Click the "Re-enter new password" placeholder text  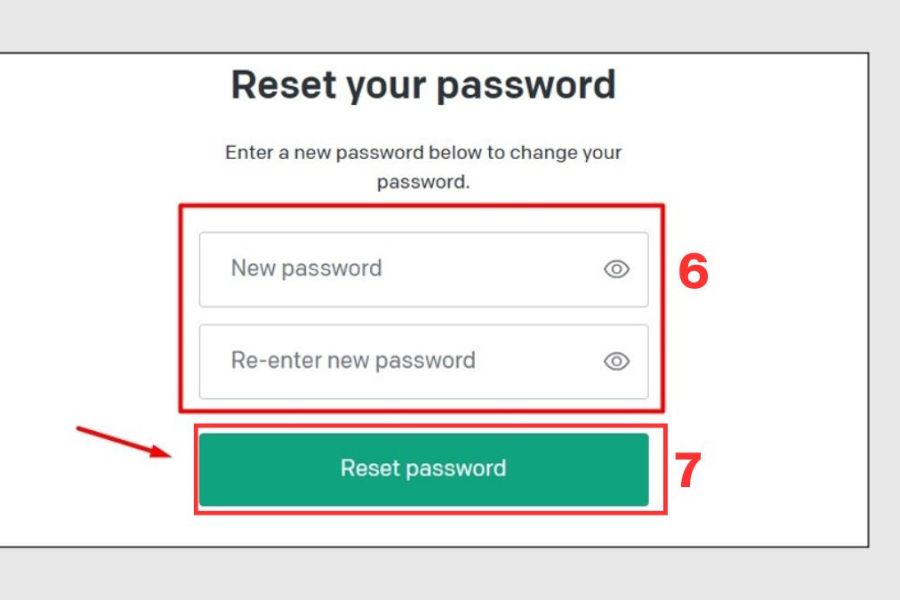tap(353, 360)
